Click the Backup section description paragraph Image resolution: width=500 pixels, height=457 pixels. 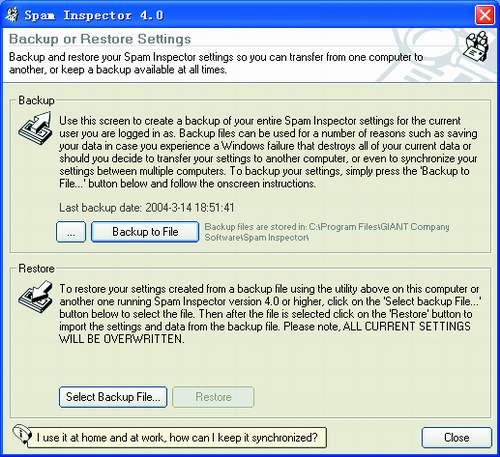[x=268, y=152]
